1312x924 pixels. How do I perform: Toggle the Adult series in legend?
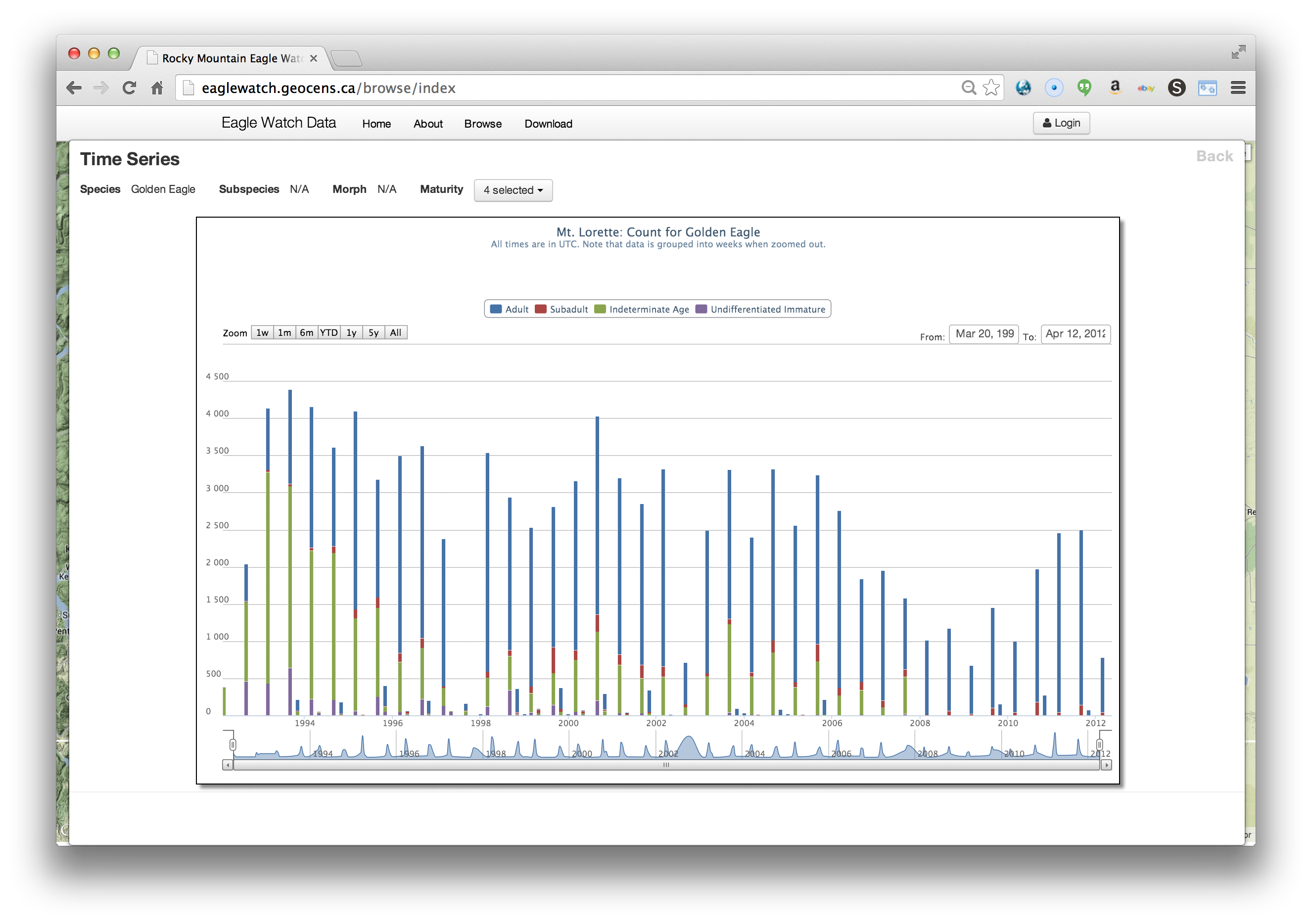click(510, 309)
